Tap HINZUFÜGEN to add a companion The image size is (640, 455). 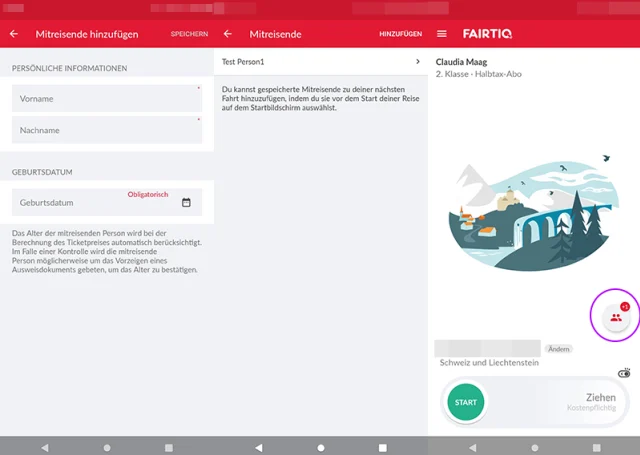(x=400, y=34)
